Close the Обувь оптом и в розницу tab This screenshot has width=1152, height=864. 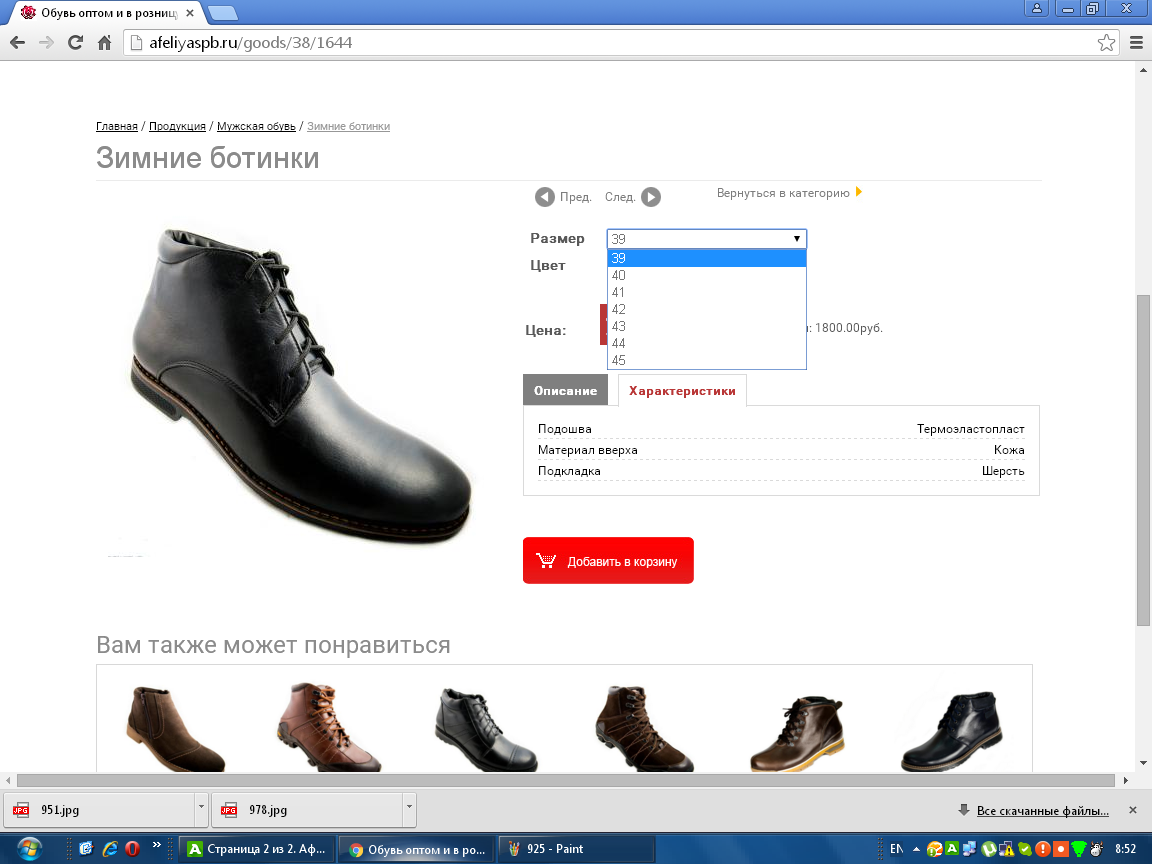click(x=190, y=12)
